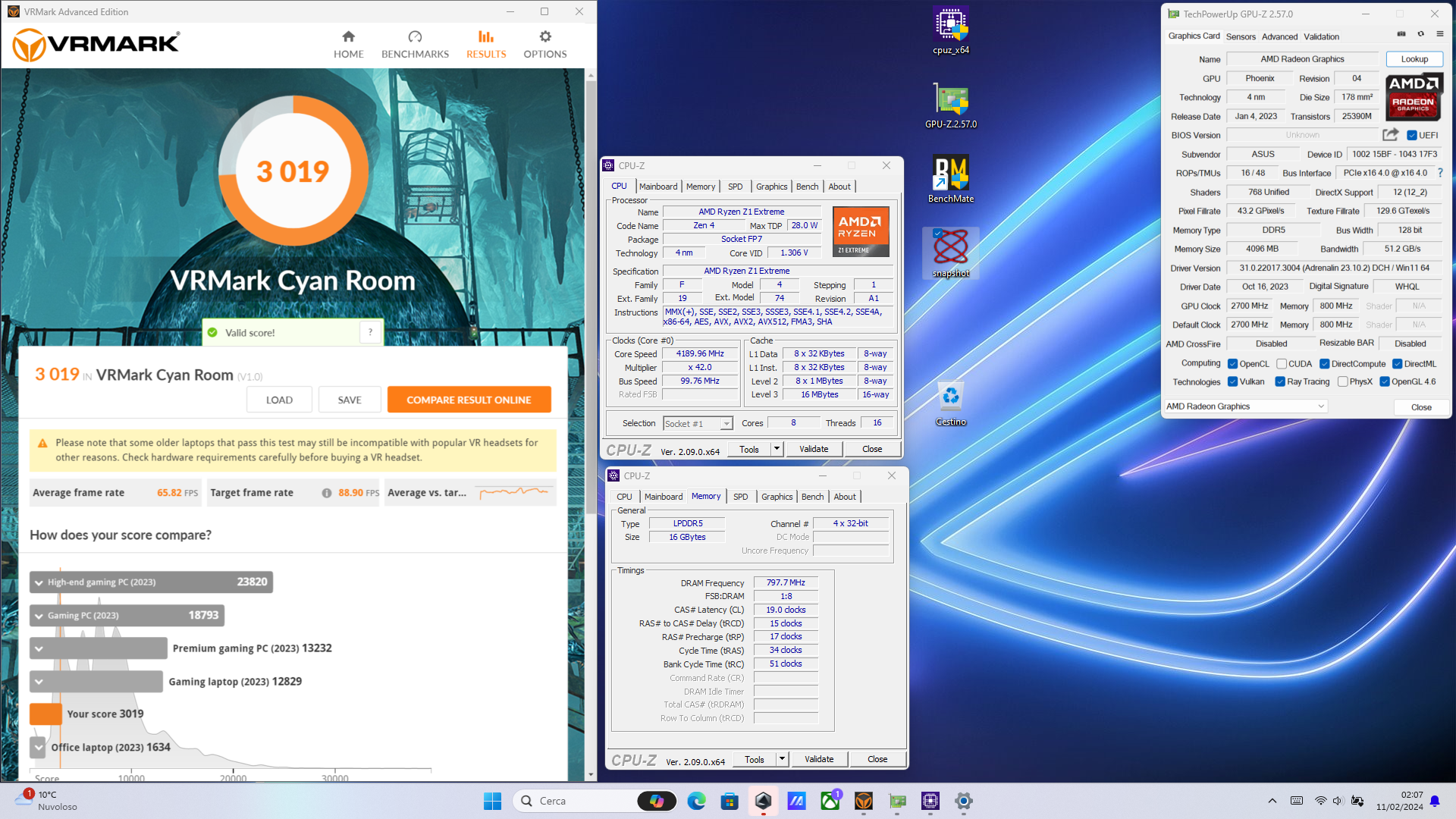Open the Cestino recycle bin
The image size is (1456, 819).
951,403
